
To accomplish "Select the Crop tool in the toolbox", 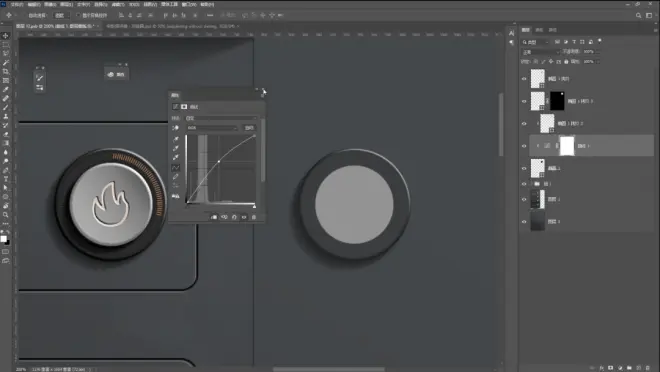I will point(5,72).
